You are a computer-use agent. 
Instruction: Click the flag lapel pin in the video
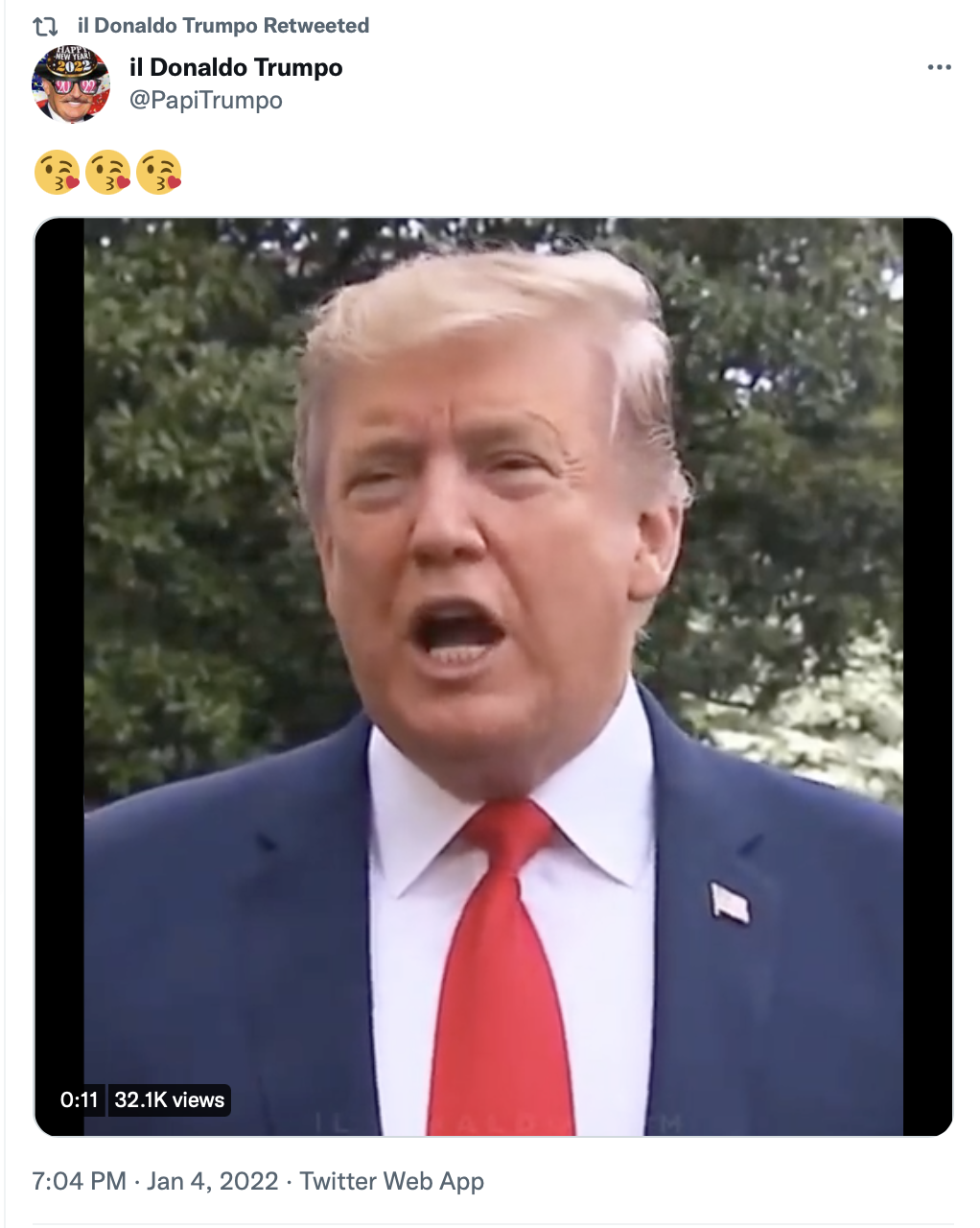point(729,903)
